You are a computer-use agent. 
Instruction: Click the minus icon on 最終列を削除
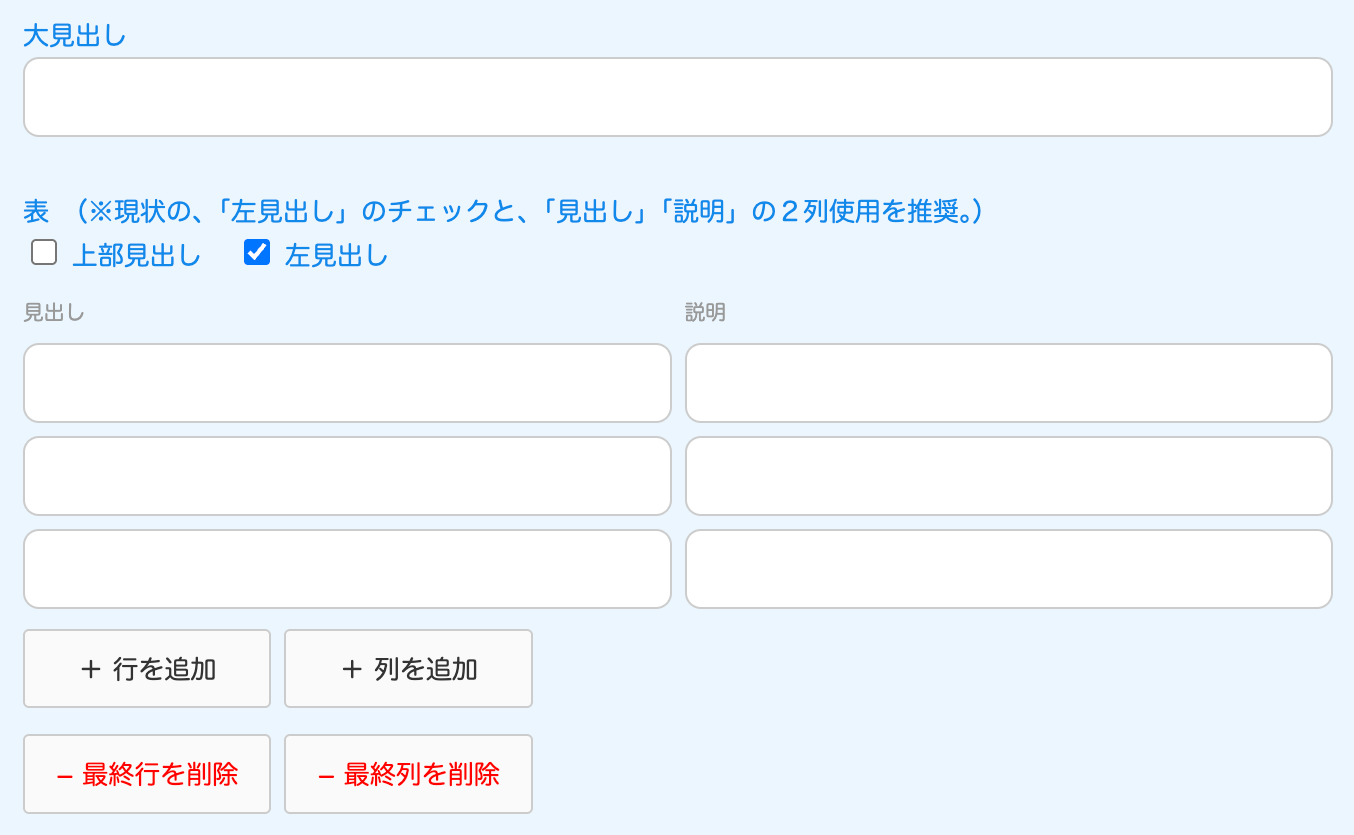(x=326, y=775)
